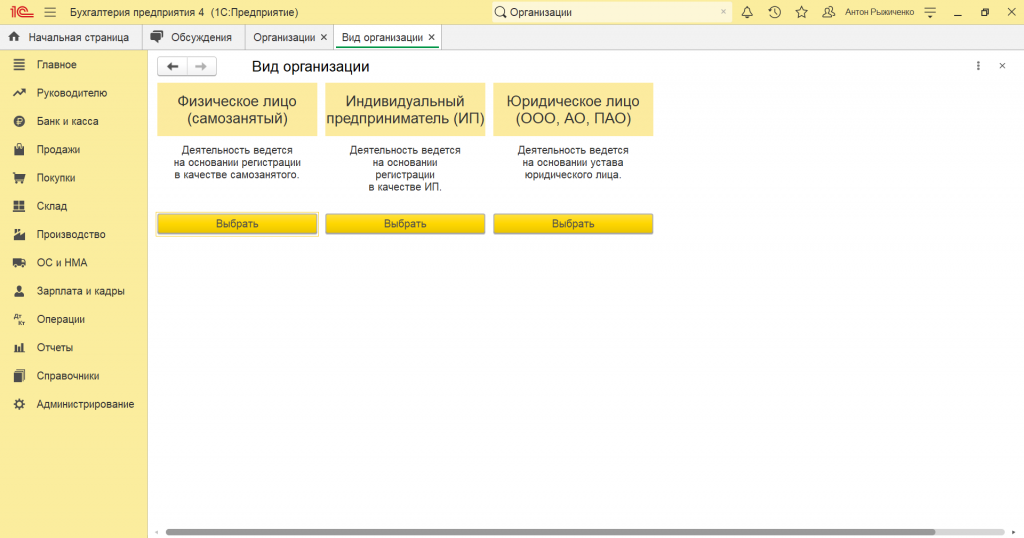Click the Организации search field
This screenshot has width=1024, height=538.
[610, 12]
